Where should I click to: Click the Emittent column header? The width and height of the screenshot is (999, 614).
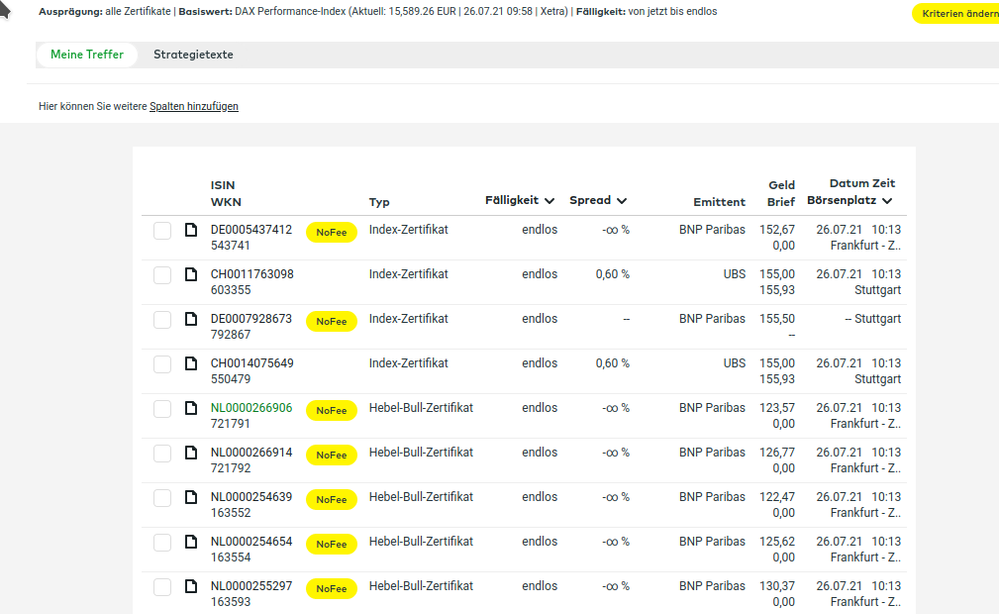(719, 202)
